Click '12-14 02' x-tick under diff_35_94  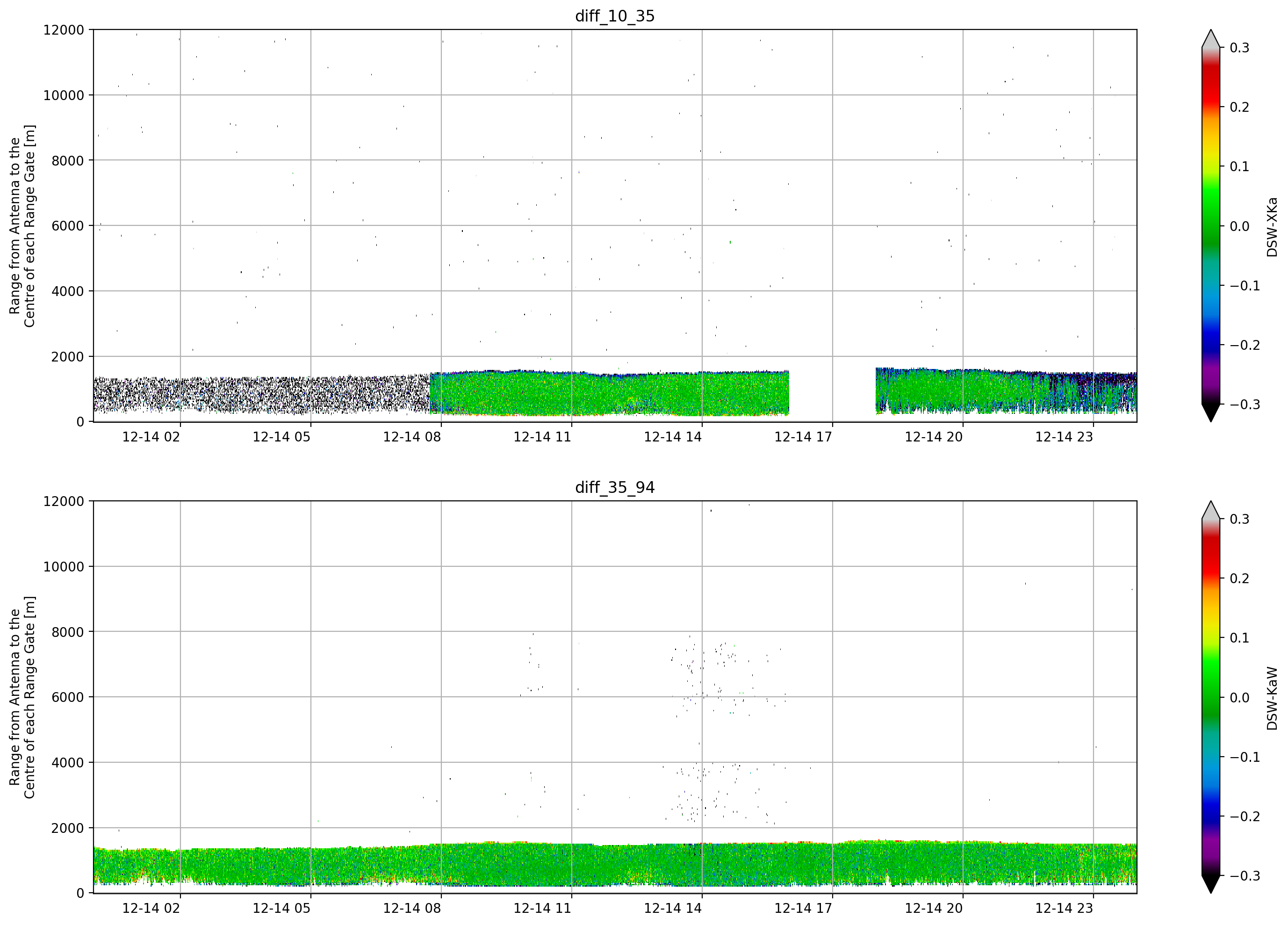tap(151, 909)
